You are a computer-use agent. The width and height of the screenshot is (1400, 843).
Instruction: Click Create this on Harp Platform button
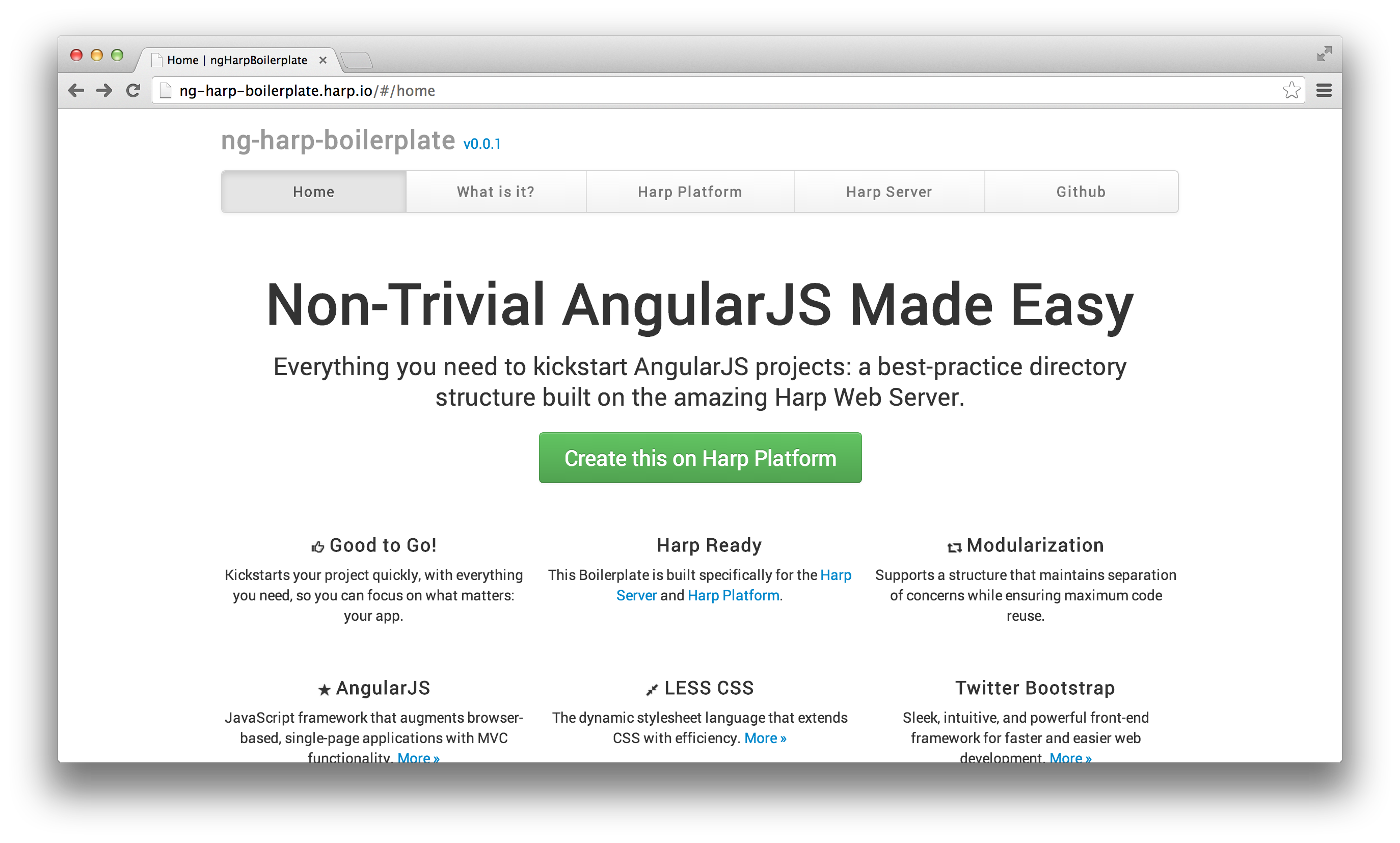point(700,458)
